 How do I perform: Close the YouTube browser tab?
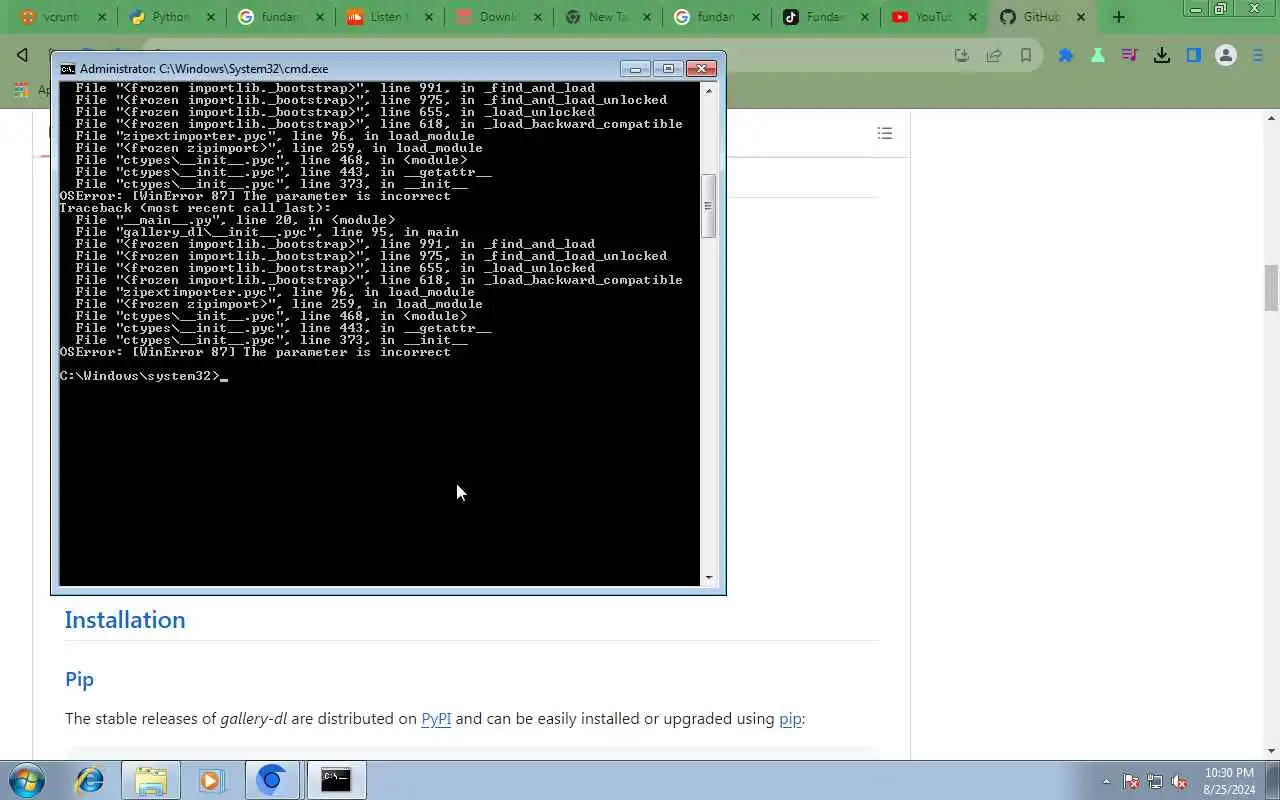click(973, 17)
